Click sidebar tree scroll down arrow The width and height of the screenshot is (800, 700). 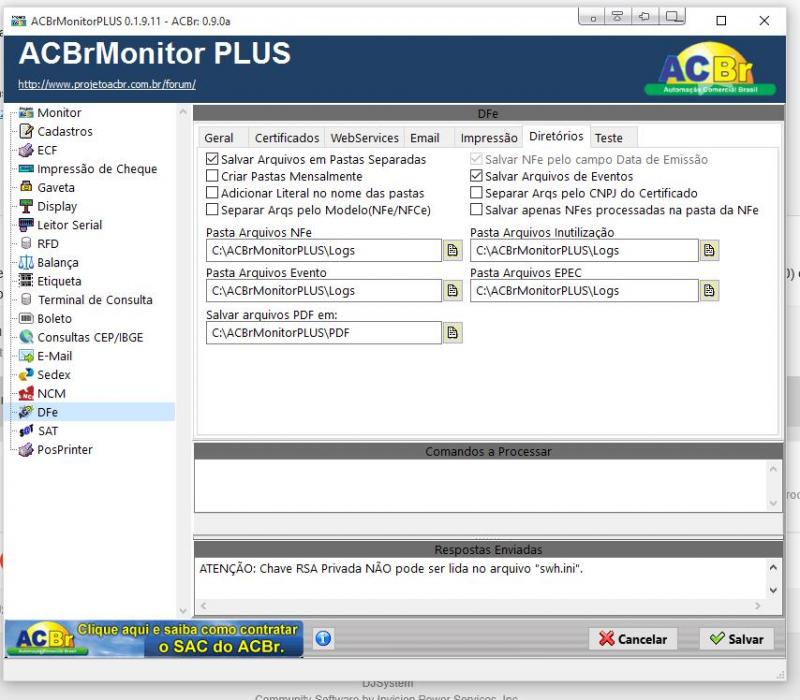tap(183, 611)
